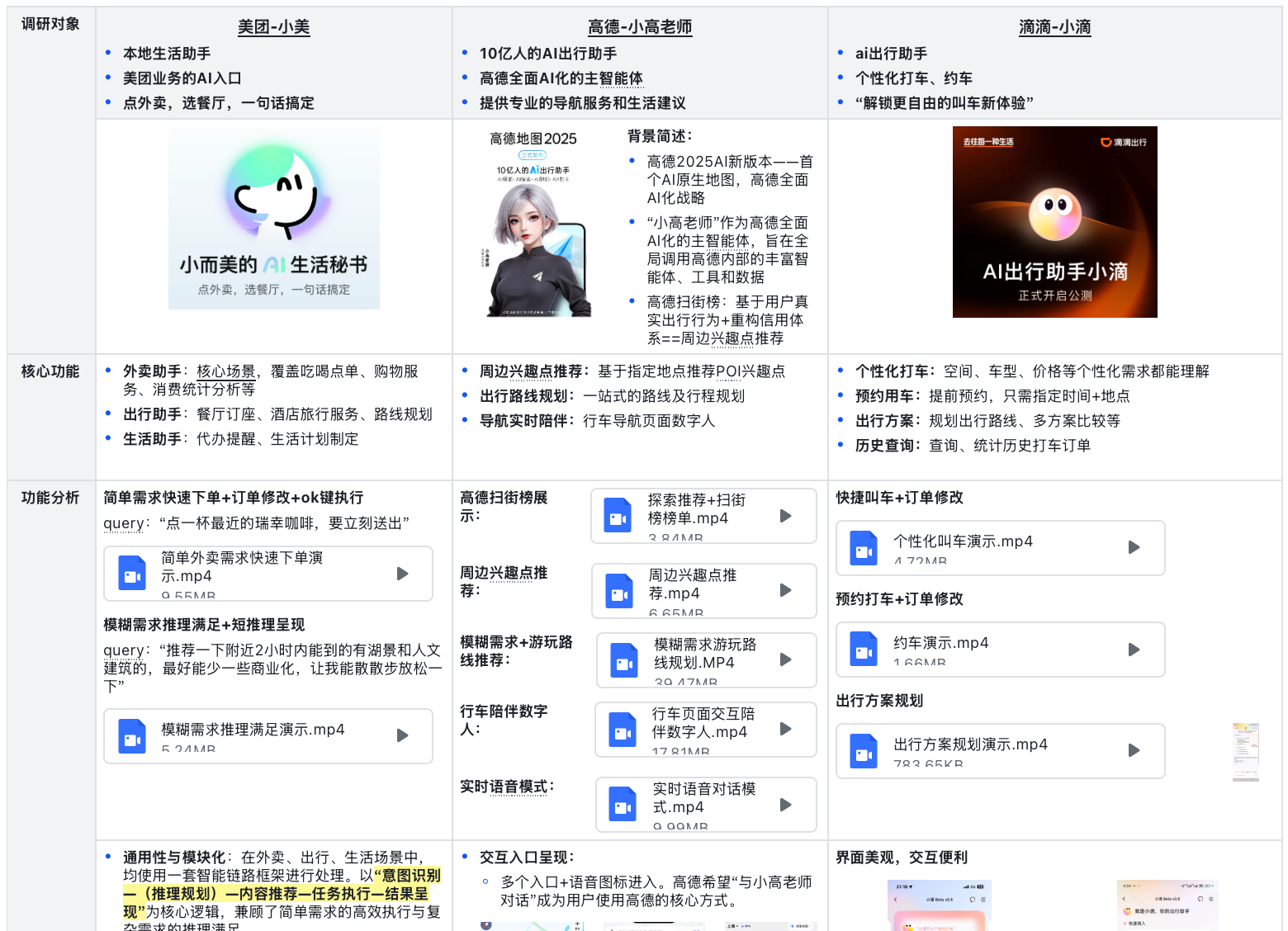
Task: Click the 简单需求快速下单+订单修改+ok键执行 heading
Action: [233, 498]
